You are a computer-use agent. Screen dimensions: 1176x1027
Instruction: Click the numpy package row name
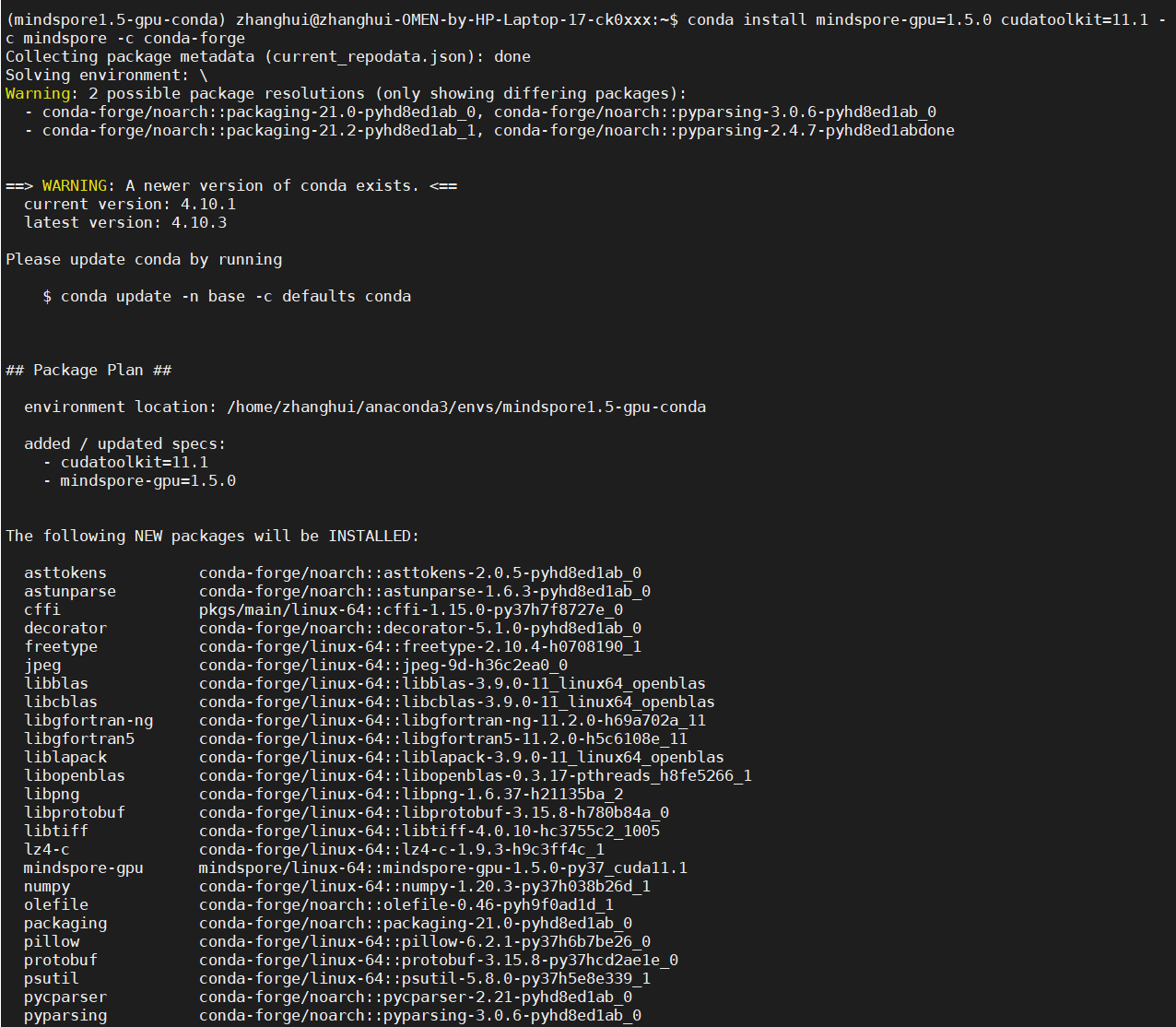47,886
